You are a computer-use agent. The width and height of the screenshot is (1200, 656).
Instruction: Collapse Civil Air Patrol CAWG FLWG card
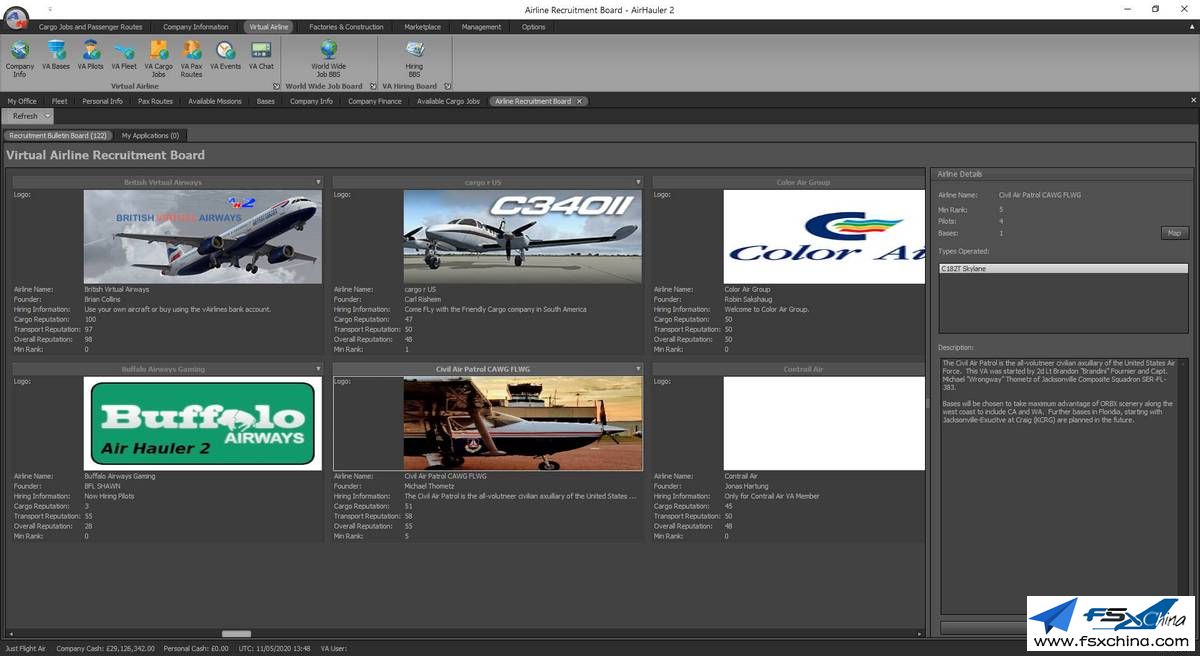point(638,369)
